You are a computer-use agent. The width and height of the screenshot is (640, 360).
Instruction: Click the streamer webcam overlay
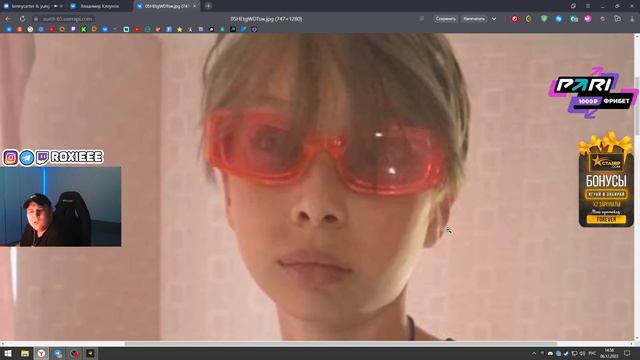[60, 207]
